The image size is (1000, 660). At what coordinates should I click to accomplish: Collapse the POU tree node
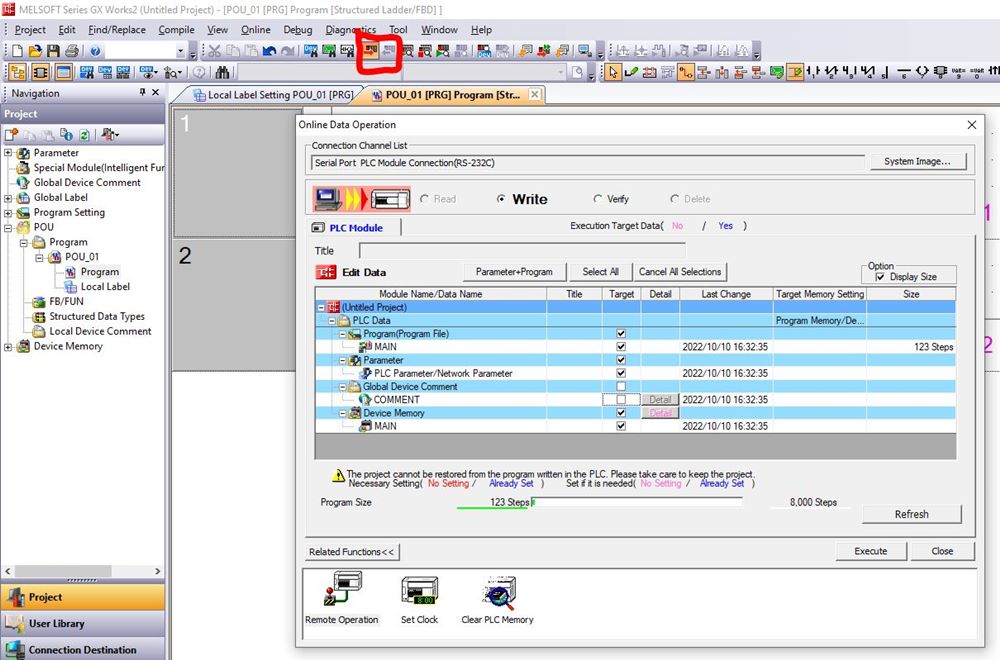pyautogui.click(x=8, y=228)
